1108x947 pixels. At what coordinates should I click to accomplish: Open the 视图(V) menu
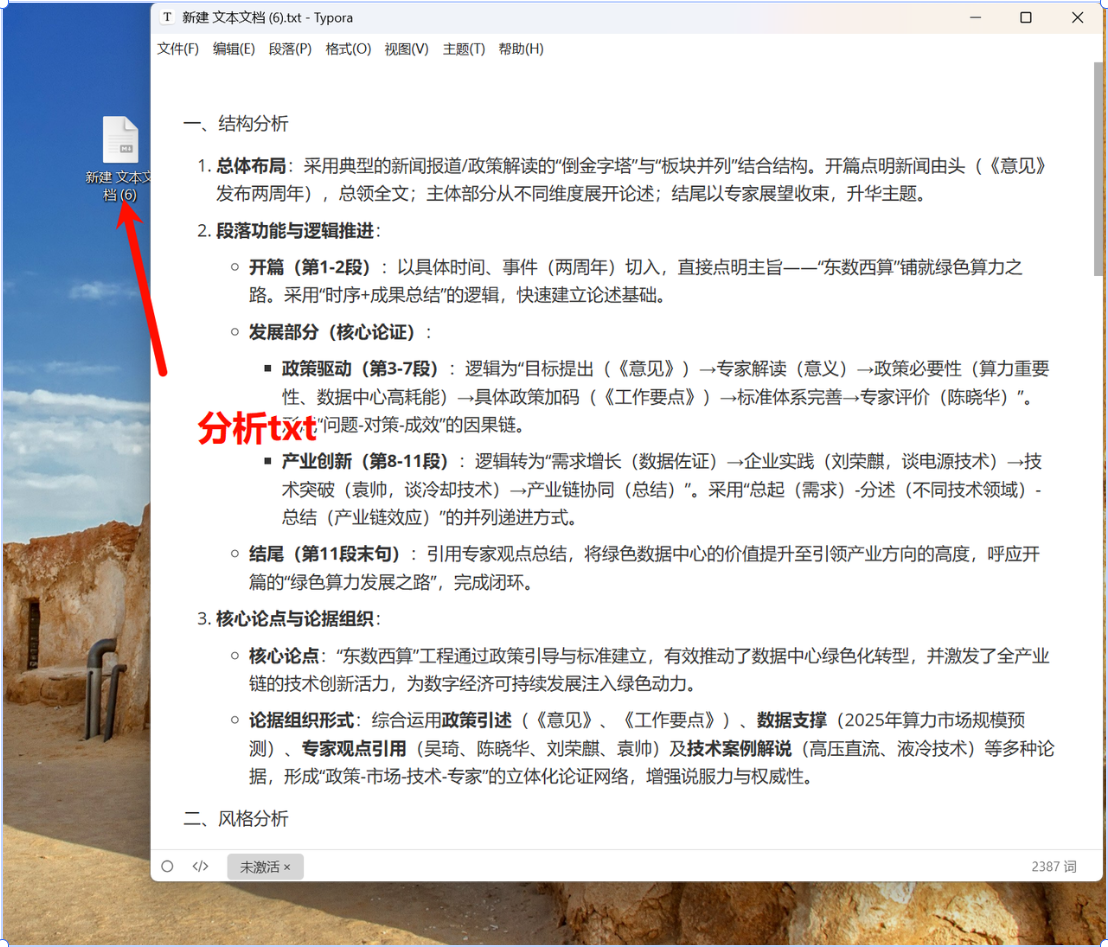click(406, 49)
